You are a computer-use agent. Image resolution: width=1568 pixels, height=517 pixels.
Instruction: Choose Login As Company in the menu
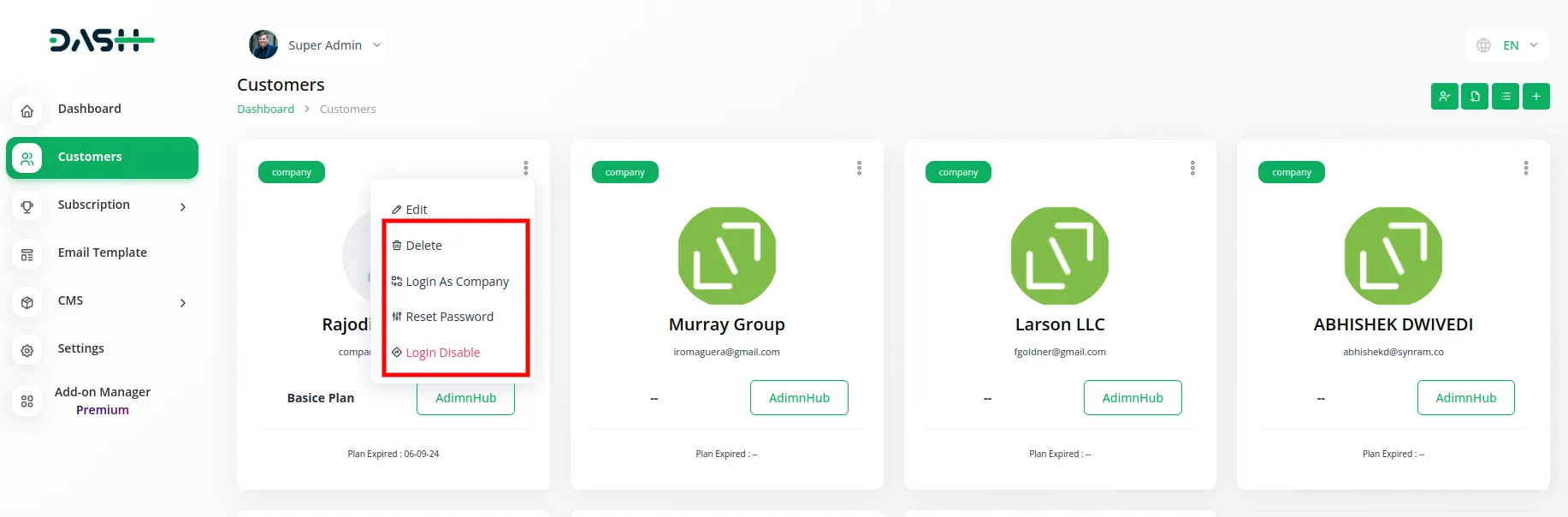click(x=457, y=282)
